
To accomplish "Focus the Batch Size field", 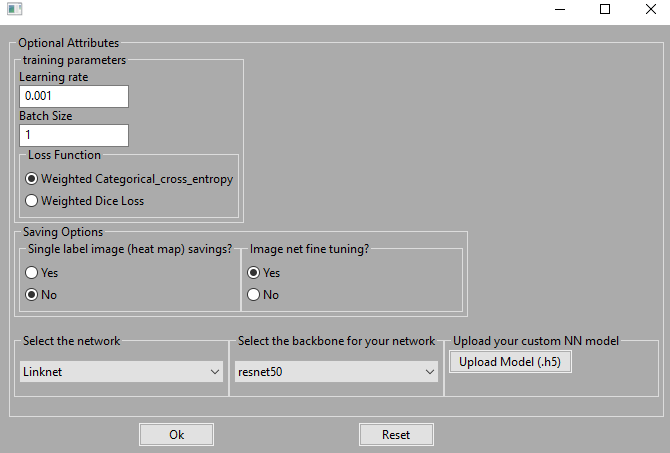I will 74,135.
